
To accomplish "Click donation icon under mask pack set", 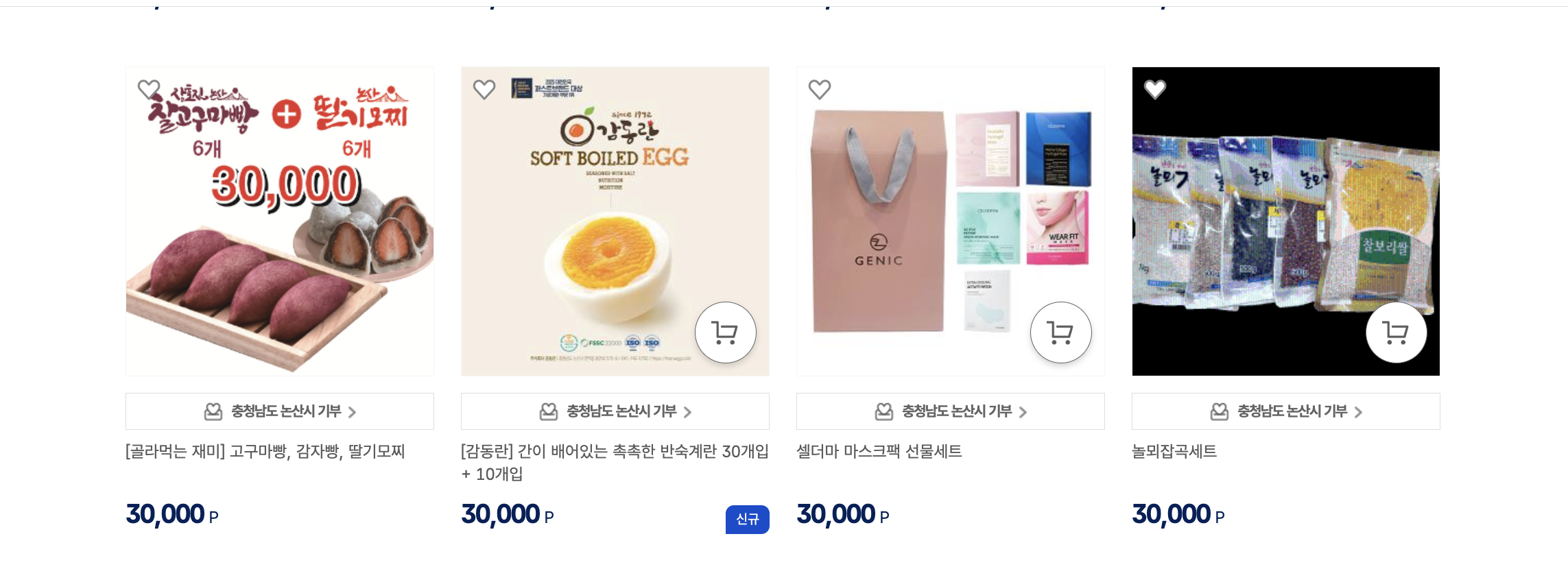I will coord(884,411).
